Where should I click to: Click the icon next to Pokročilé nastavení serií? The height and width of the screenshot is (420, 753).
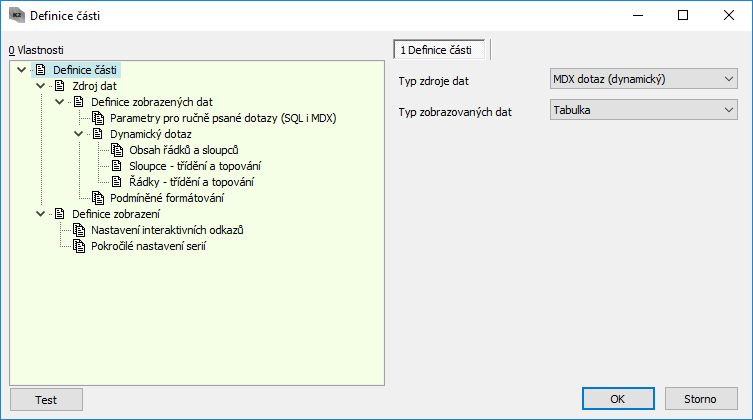(x=79, y=246)
